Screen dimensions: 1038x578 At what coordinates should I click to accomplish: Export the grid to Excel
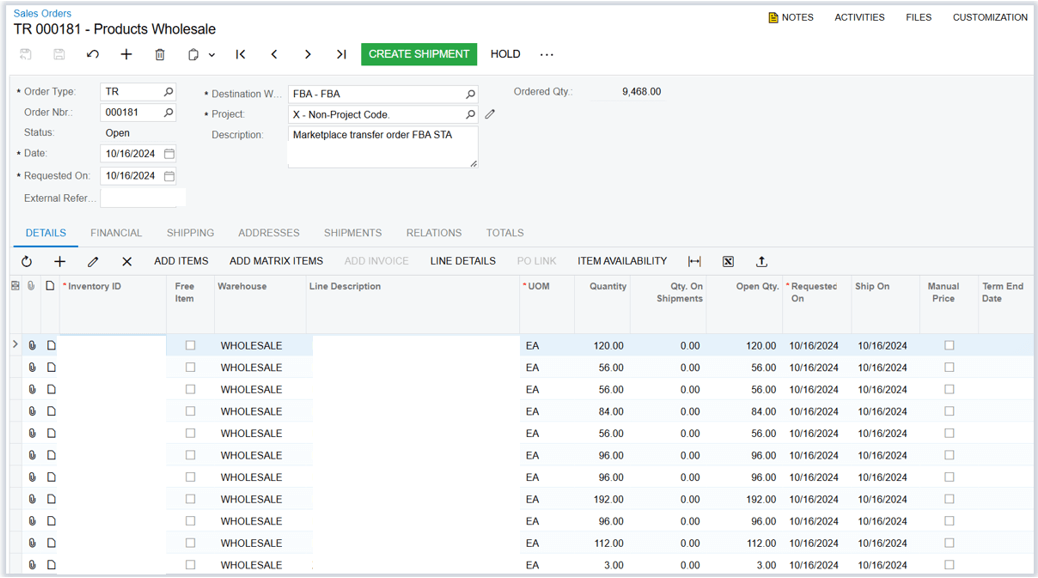[728, 262]
